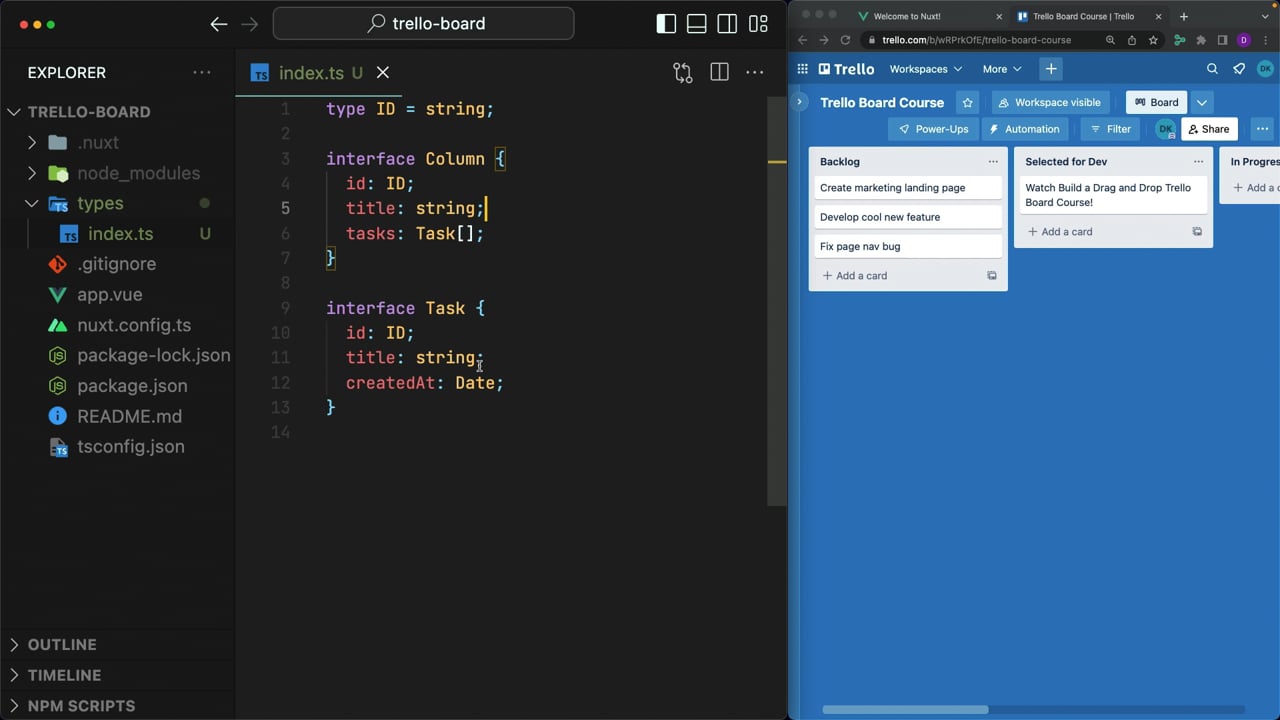The width and height of the screenshot is (1280, 720).
Task: Click the Share board button
Action: point(1209,129)
